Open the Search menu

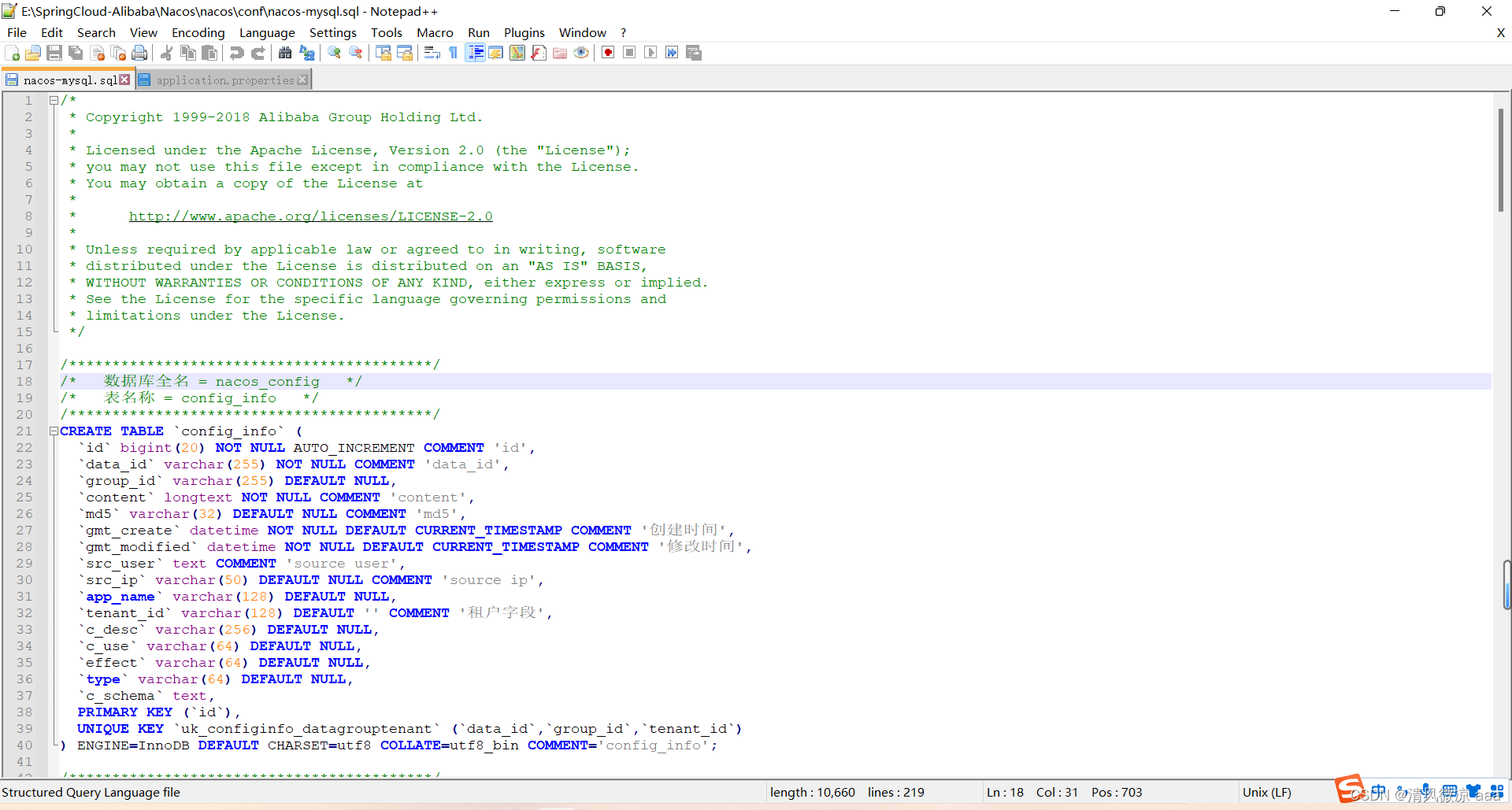point(96,32)
